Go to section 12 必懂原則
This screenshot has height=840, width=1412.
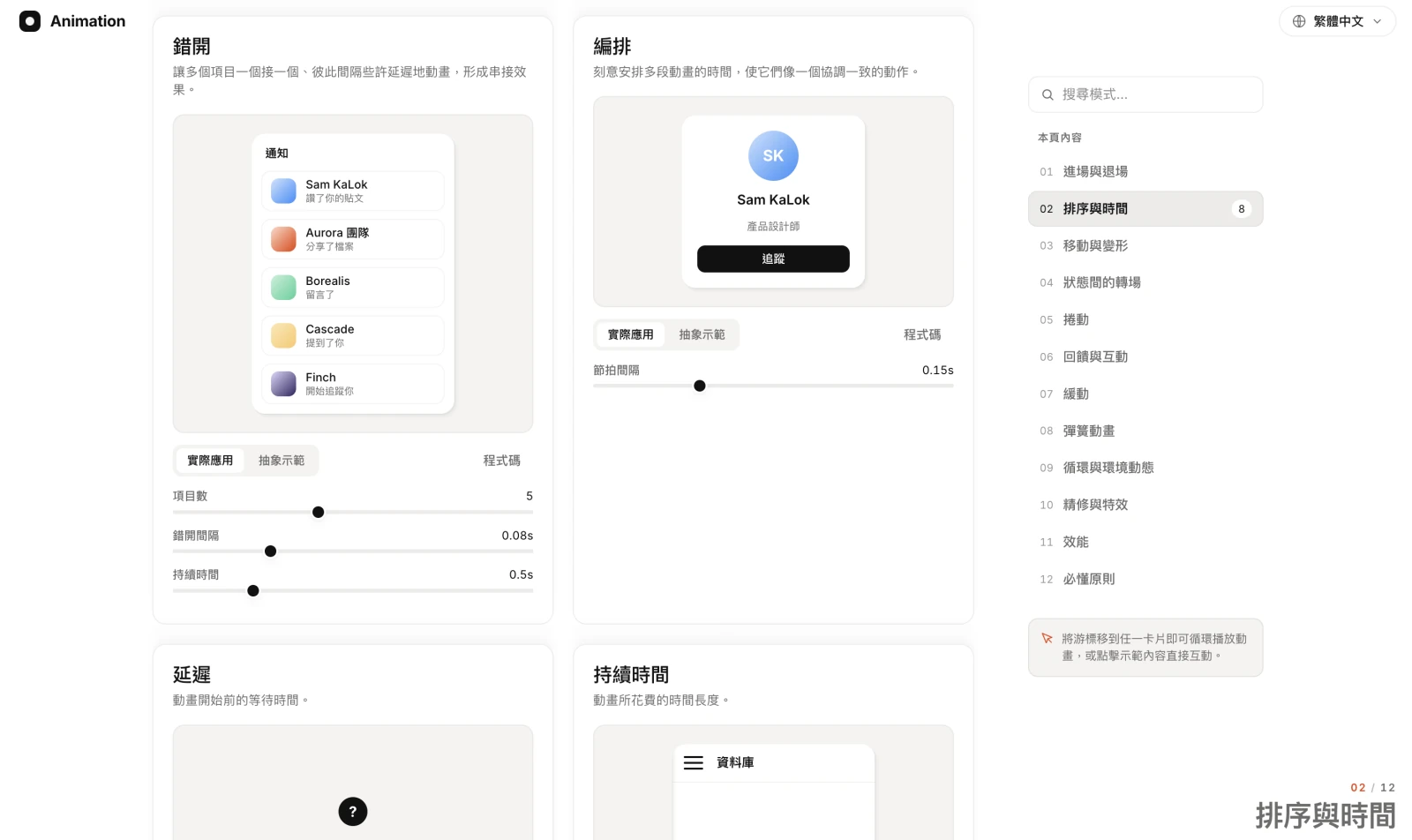pyautogui.click(x=1145, y=580)
